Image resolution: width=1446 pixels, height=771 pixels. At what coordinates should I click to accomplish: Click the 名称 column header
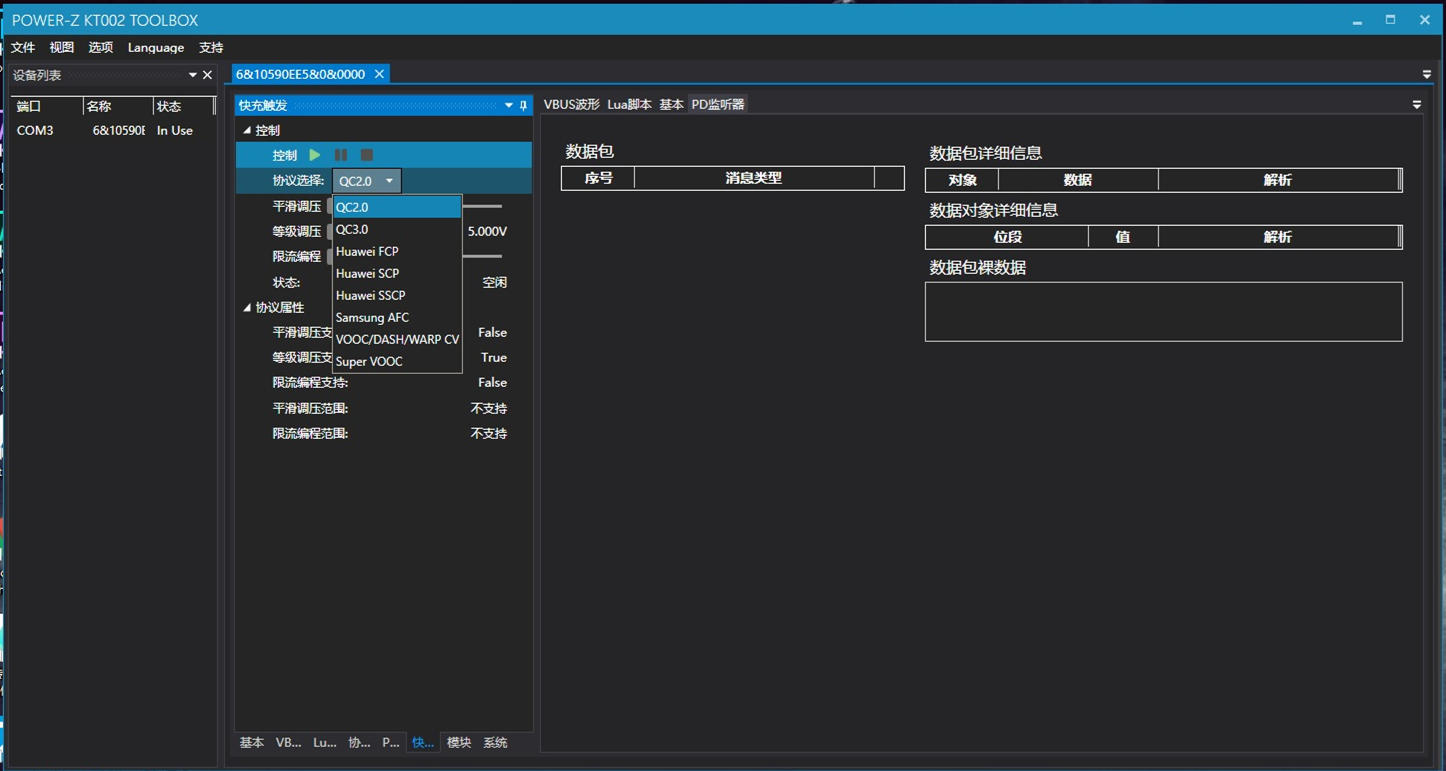pyautogui.click(x=118, y=106)
